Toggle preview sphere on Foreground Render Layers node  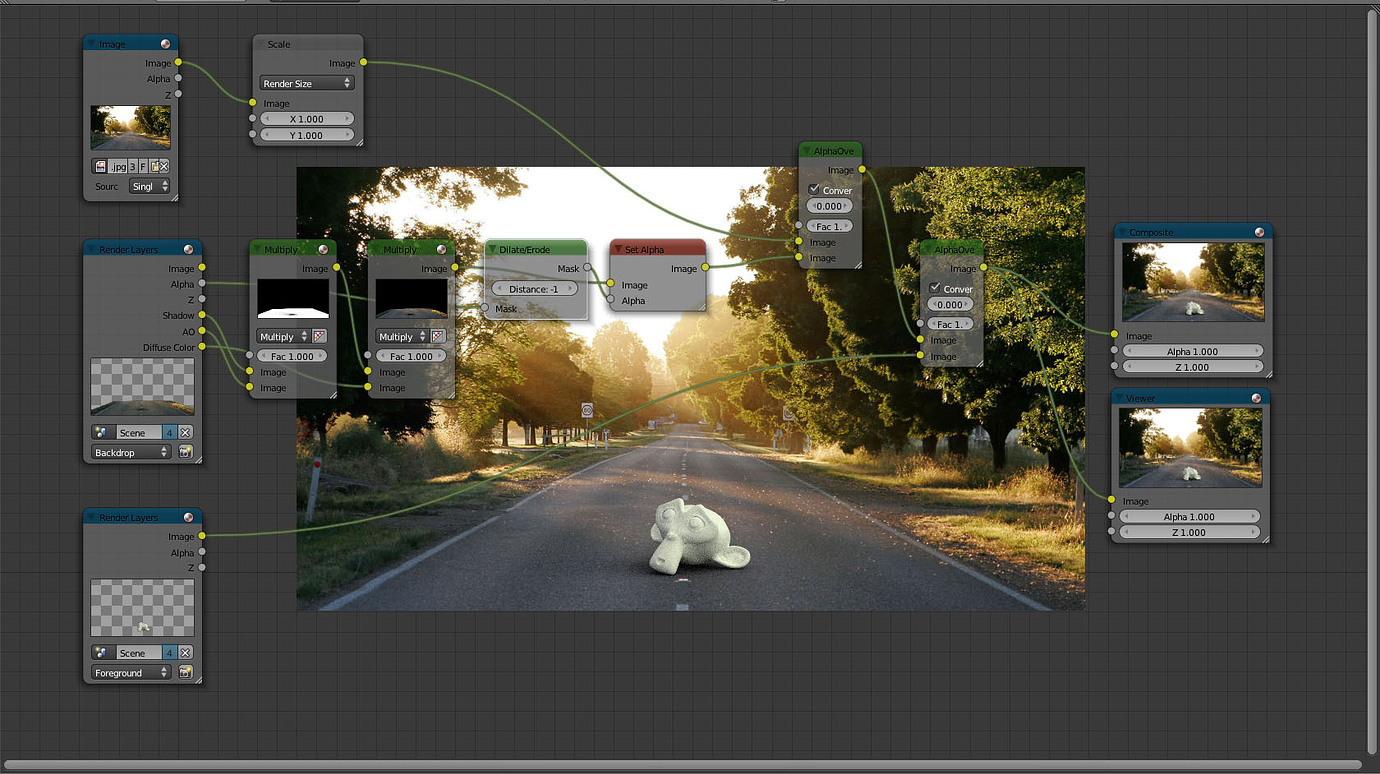(x=189, y=518)
